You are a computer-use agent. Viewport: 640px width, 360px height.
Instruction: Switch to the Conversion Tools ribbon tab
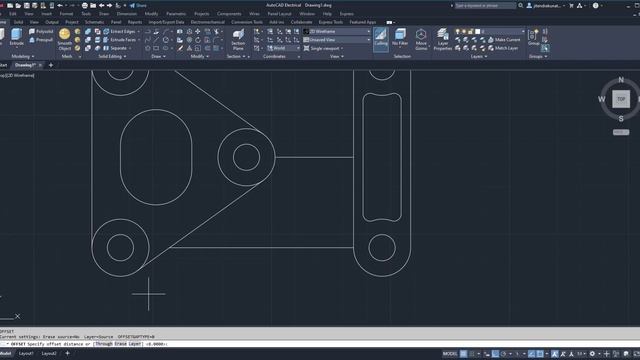click(247, 22)
